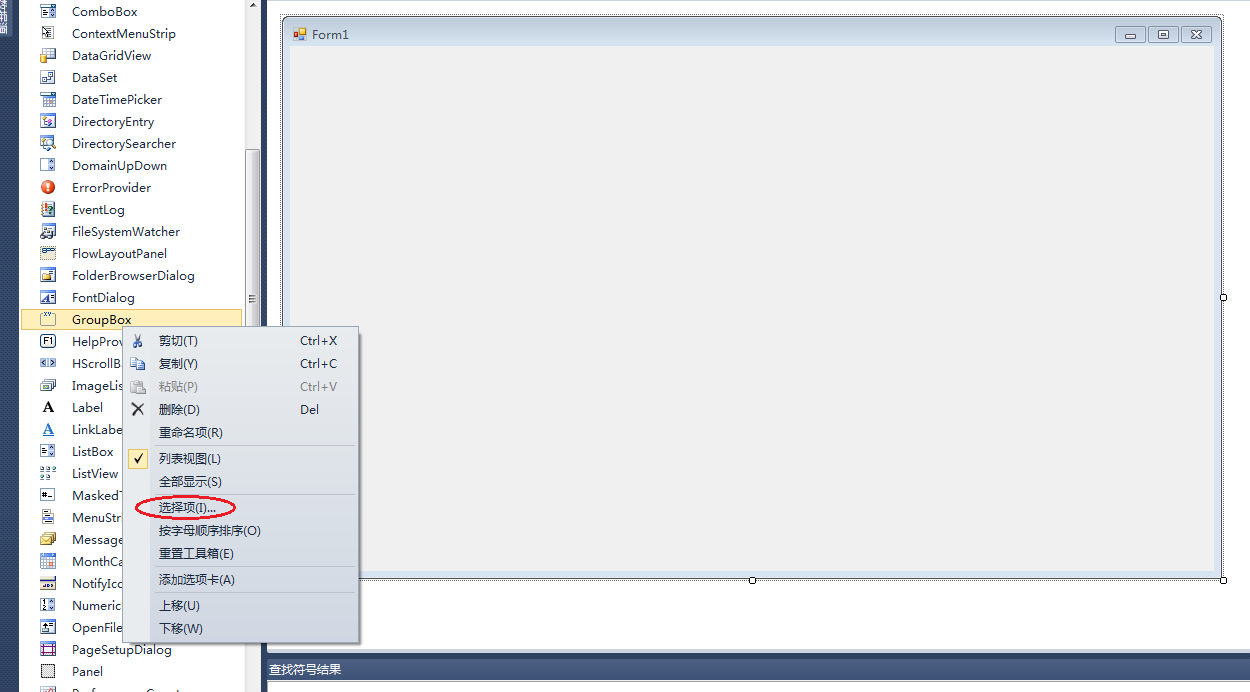
Task: Click the ComboBox control icon
Action: [x=48, y=12]
